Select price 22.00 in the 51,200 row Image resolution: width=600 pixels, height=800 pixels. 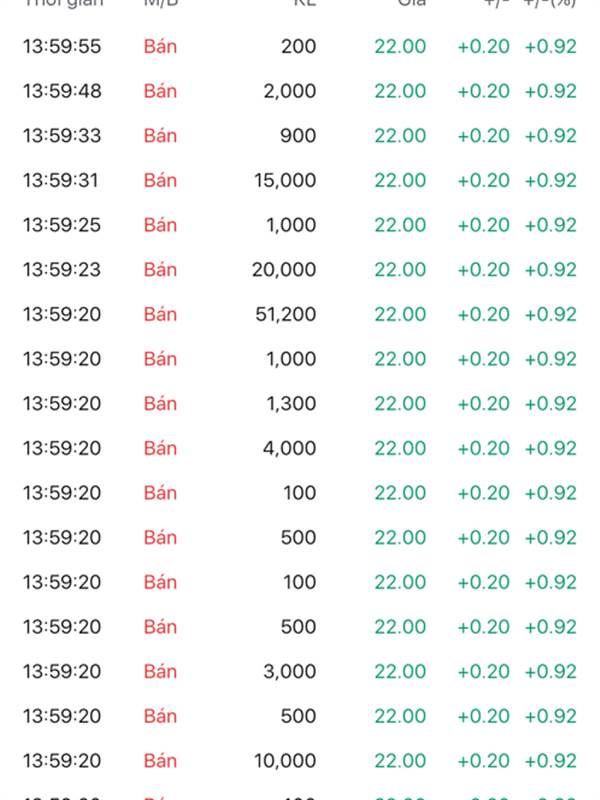(x=400, y=314)
